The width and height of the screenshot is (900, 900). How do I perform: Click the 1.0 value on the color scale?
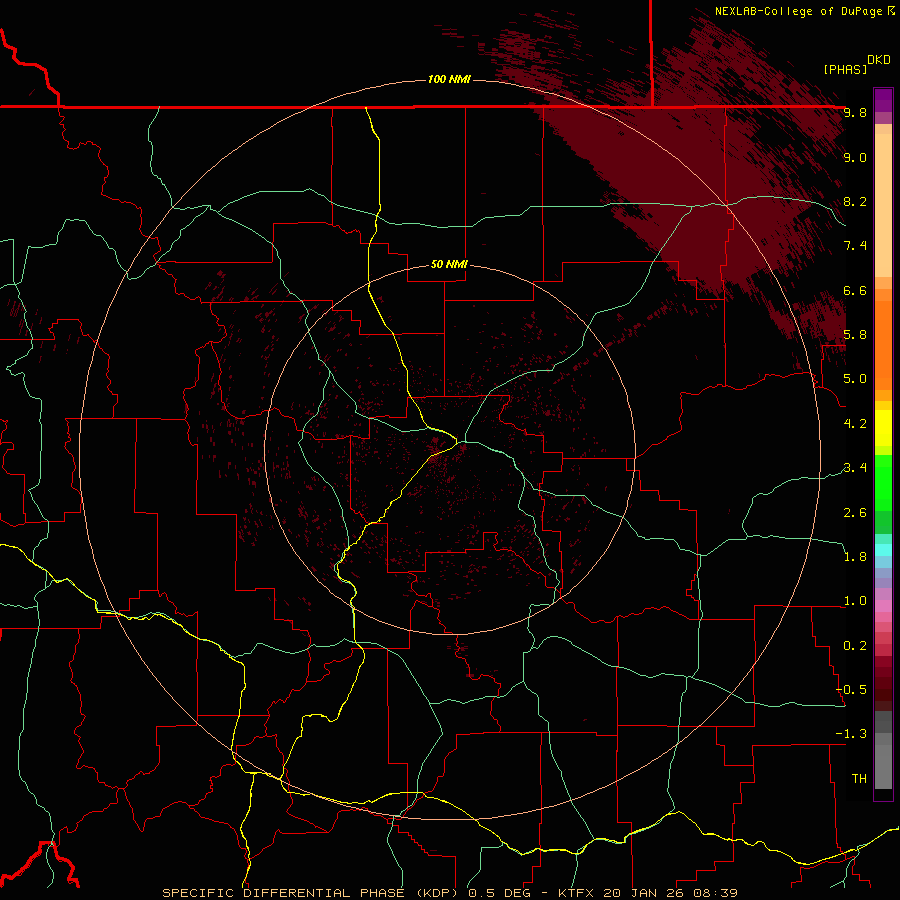tap(855, 600)
